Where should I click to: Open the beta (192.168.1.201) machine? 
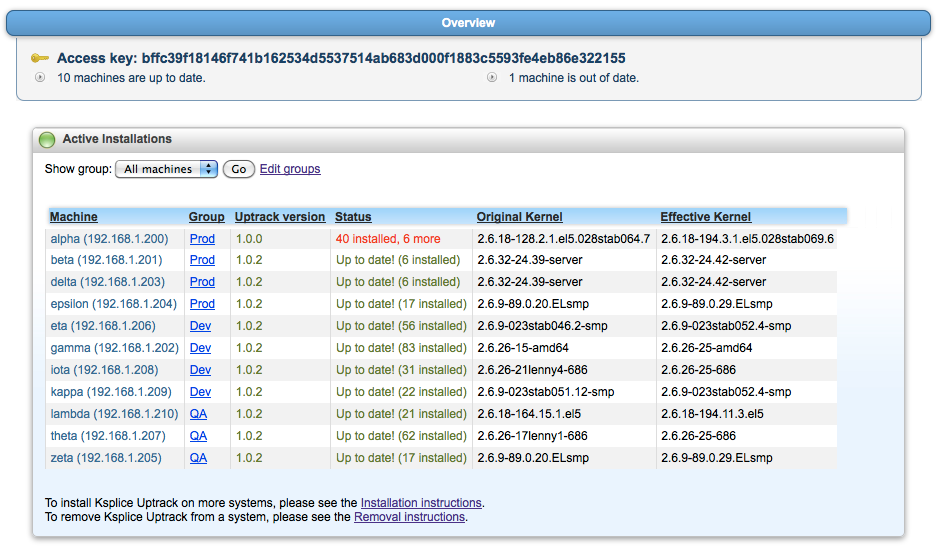pyautogui.click(x=106, y=260)
